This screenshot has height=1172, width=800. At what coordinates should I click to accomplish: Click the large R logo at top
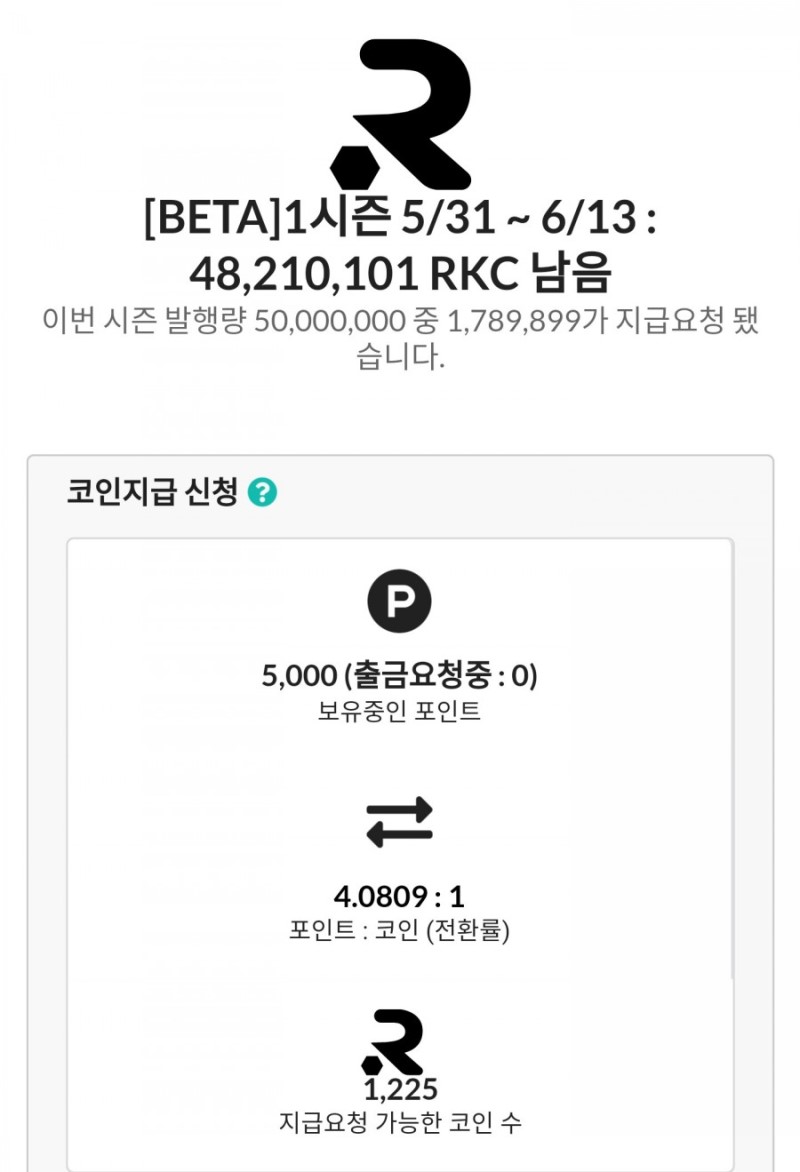tap(400, 112)
